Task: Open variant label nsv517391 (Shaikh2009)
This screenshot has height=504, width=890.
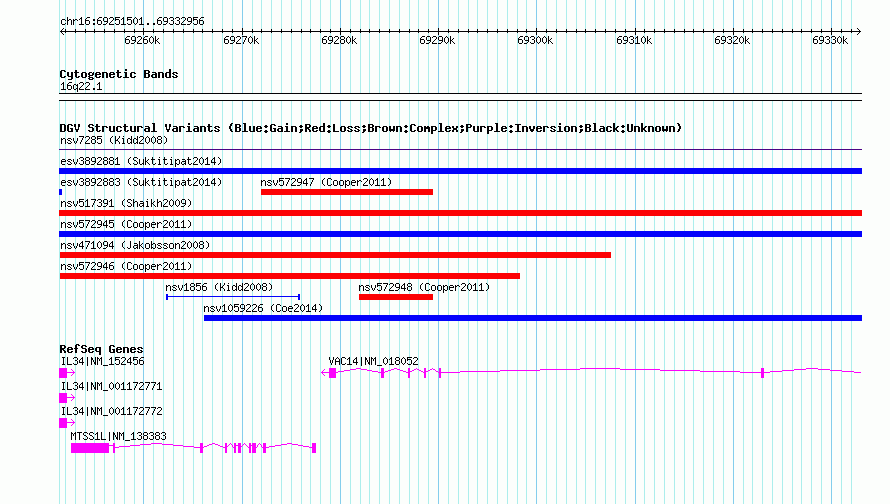Action: coord(126,203)
